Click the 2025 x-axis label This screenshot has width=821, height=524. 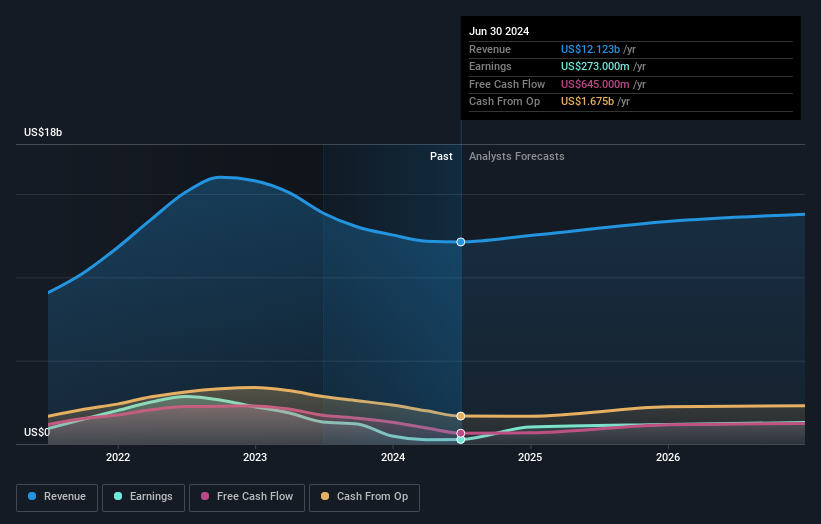[x=530, y=457]
